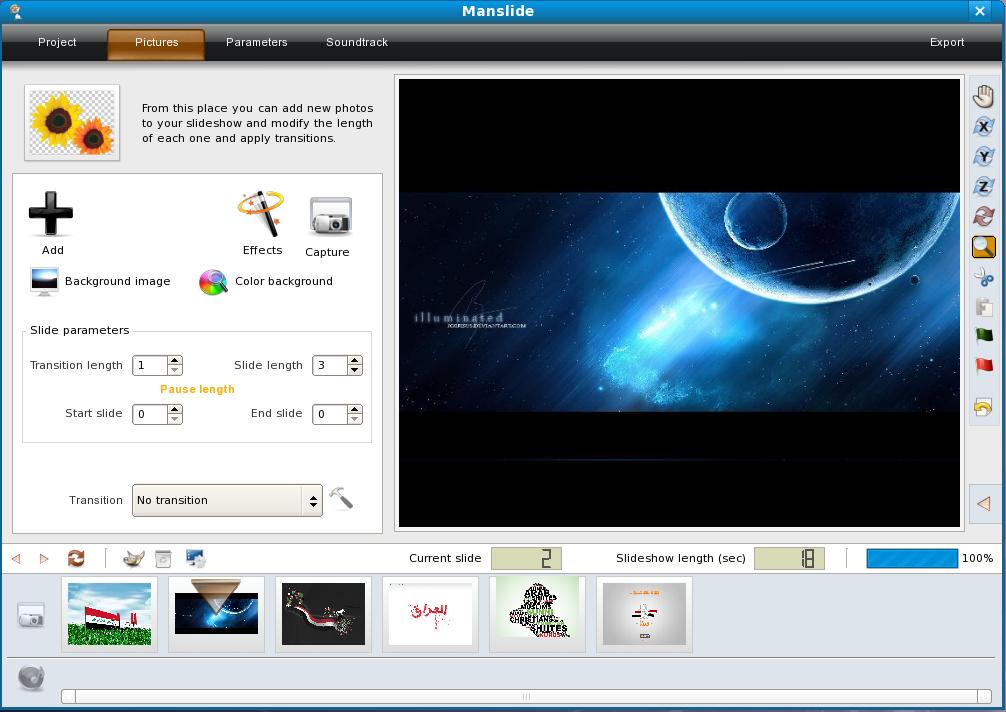Increase the Slide length value
1006x712 pixels.
point(355,360)
